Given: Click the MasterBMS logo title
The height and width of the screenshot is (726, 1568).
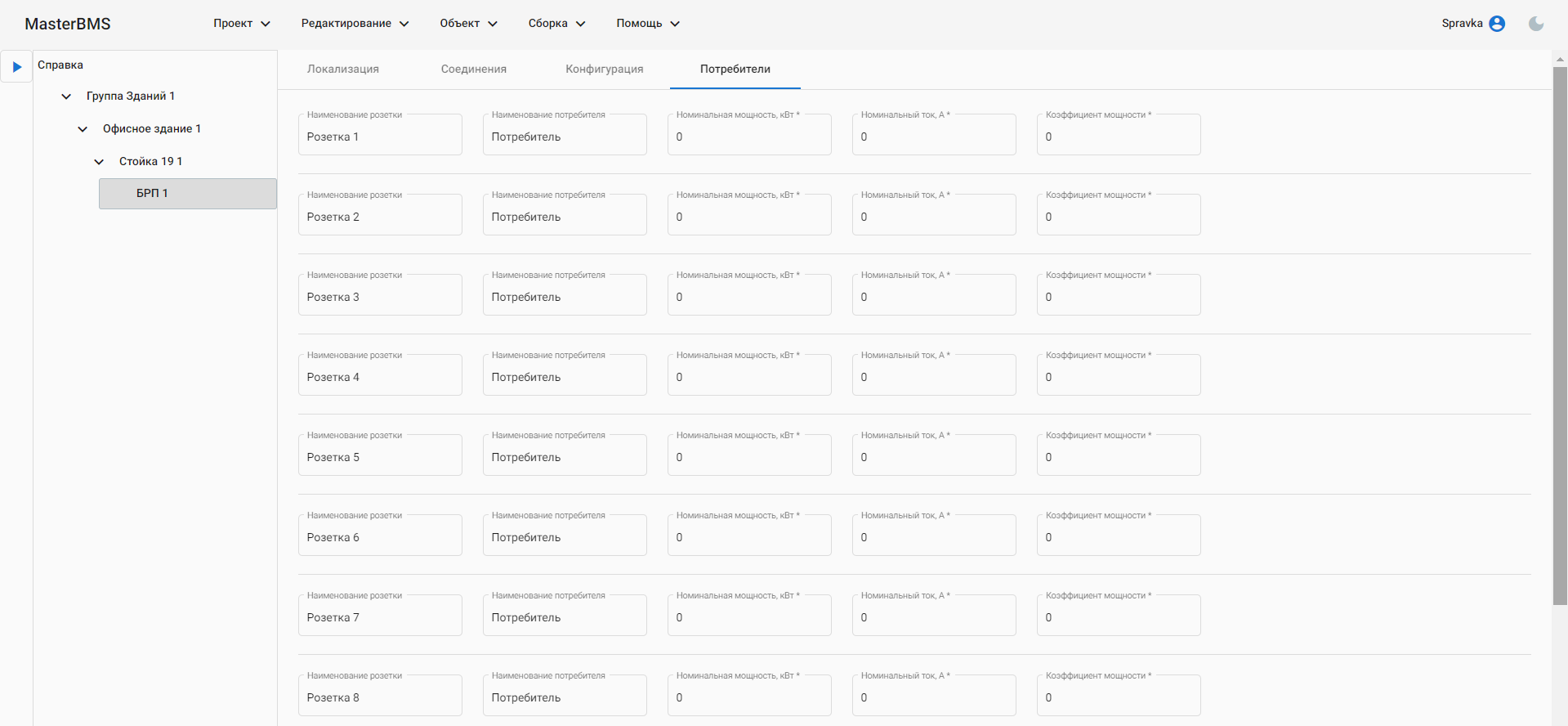Looking at the screenshot, I should (68, 24).
